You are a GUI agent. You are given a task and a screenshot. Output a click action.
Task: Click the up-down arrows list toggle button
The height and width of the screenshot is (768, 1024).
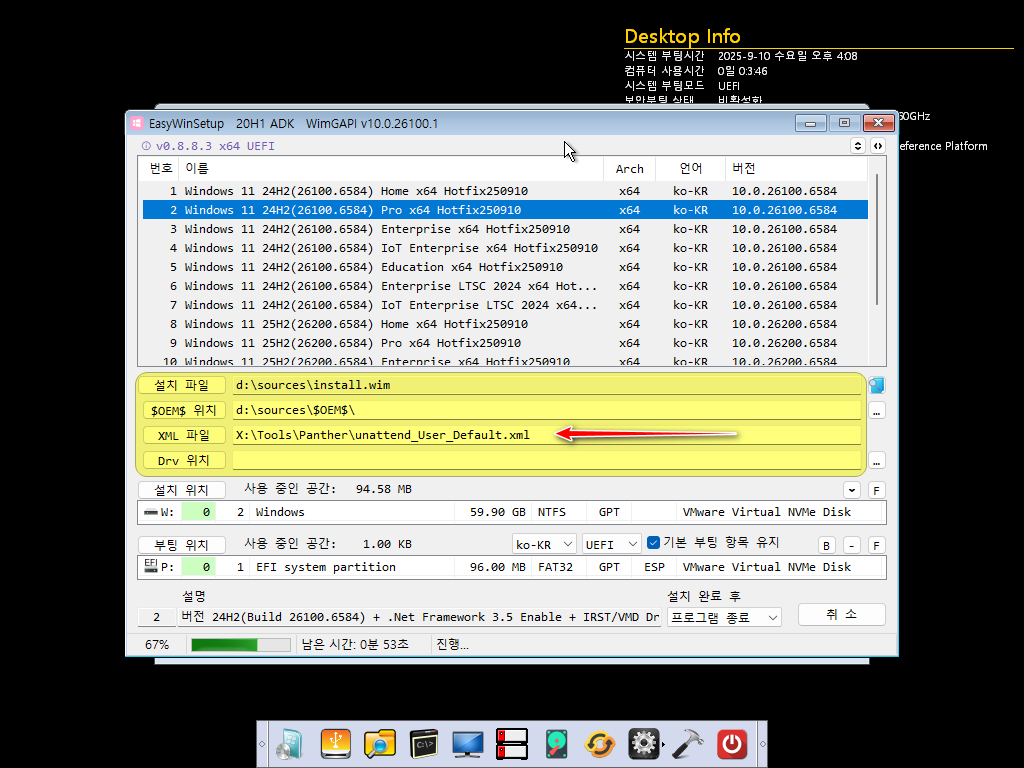(857, 146)
